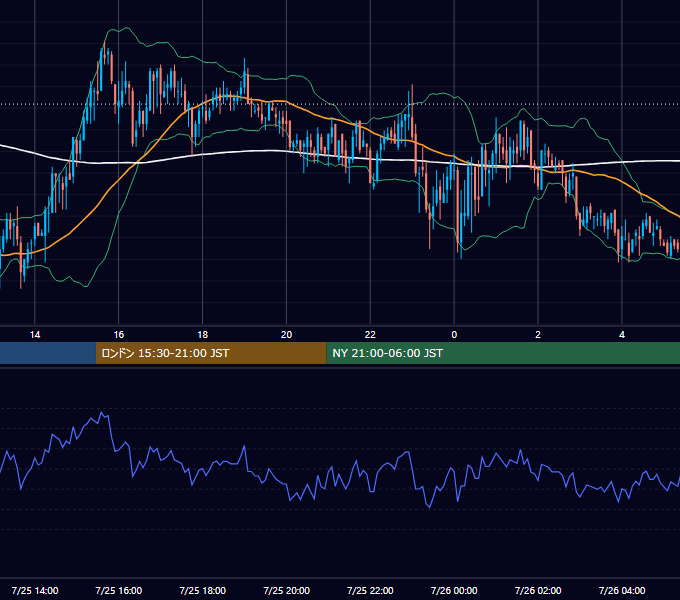Click the blue session bar before London
The image size is (680, 600).
pyautogui.click(x=48, y=353)
